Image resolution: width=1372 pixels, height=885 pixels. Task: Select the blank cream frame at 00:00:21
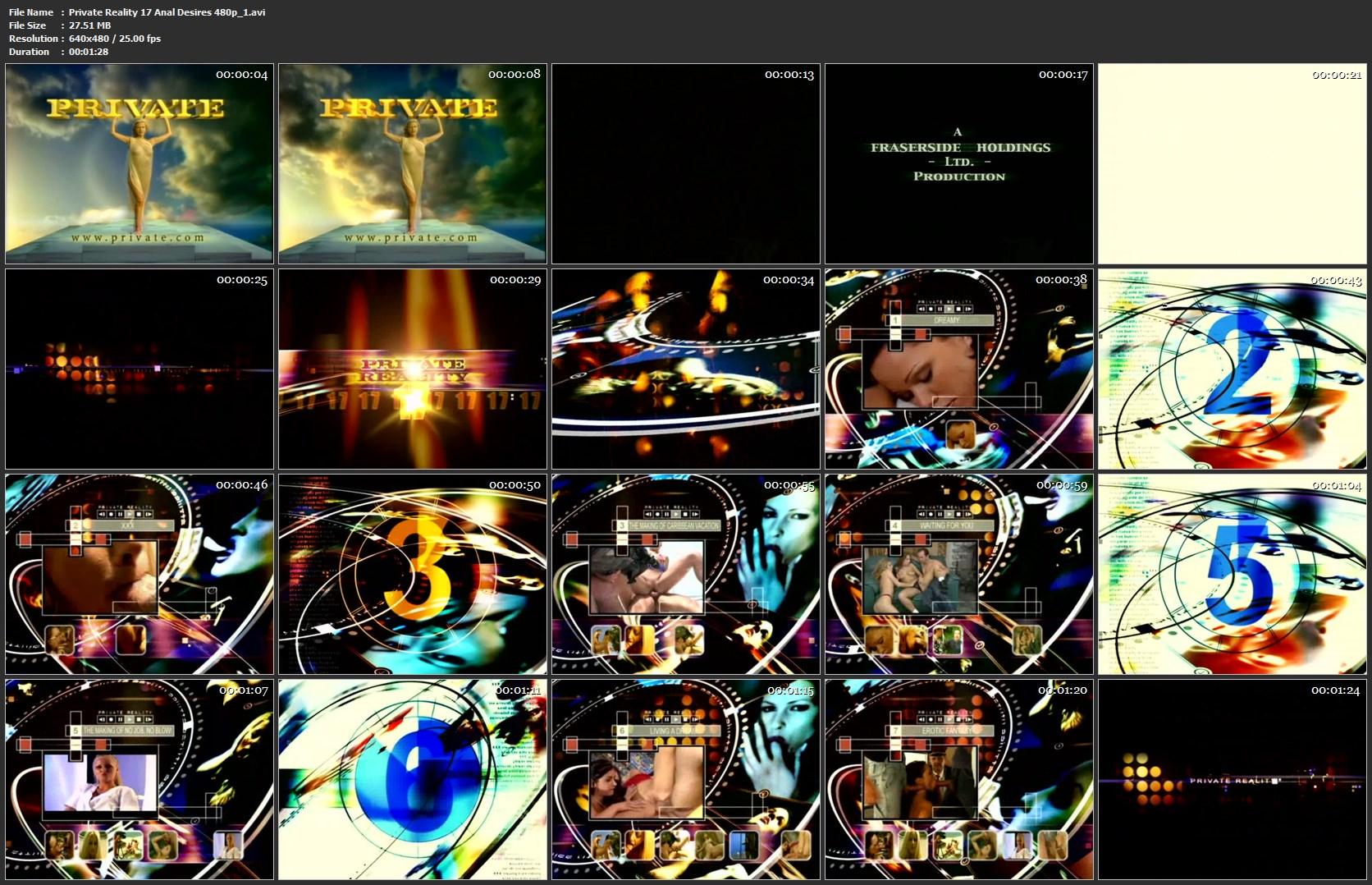1233,164
